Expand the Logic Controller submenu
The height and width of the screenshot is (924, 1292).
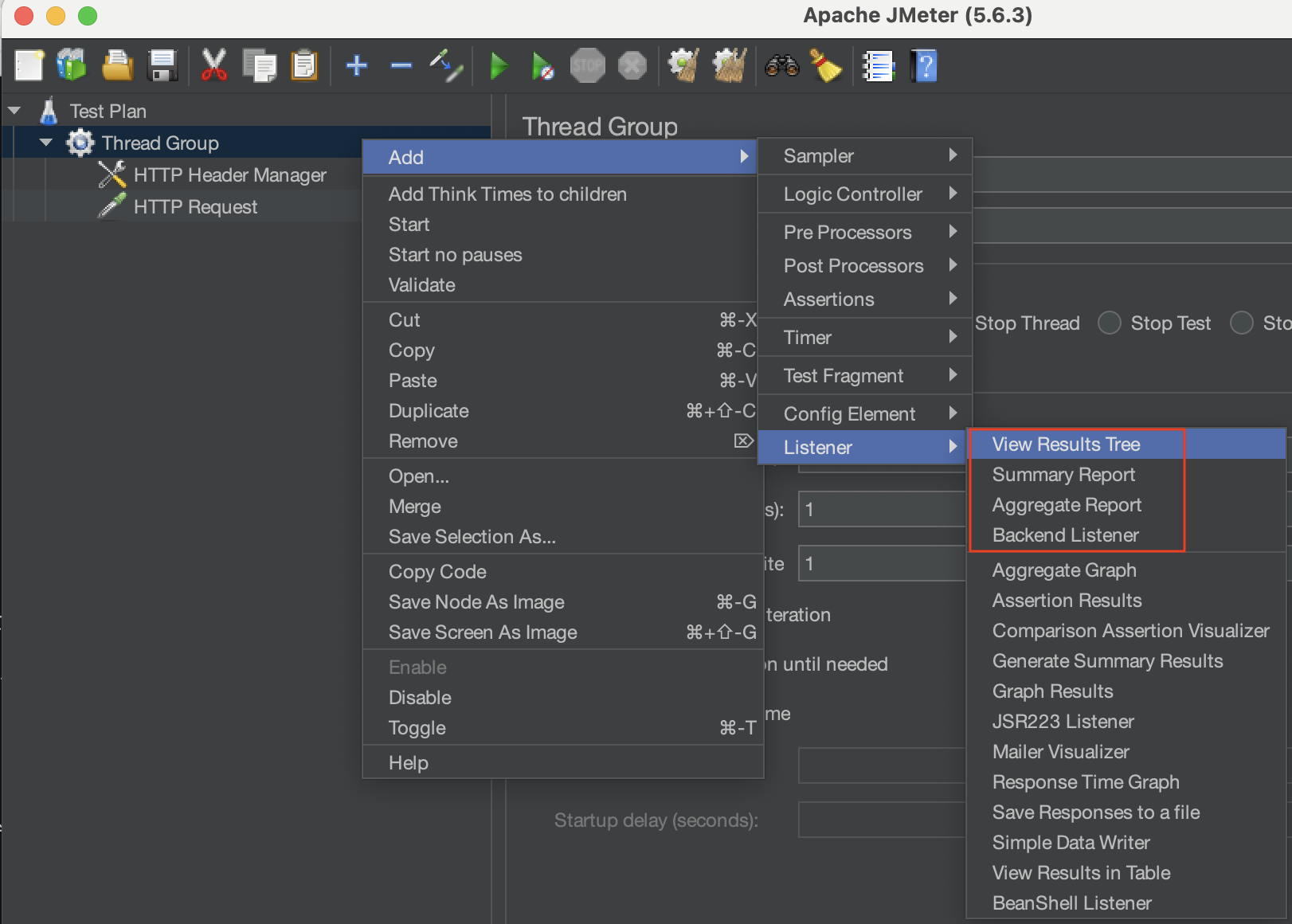click(x=865, y=194)
